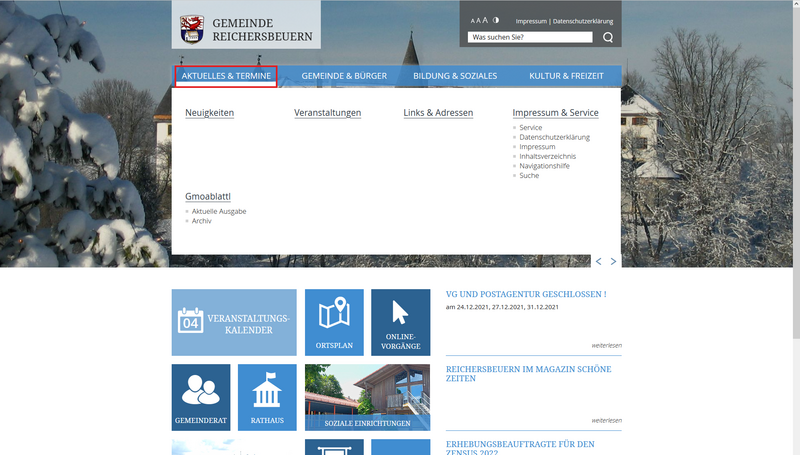Go to next slide with right arrow

(x=613, y=261)
